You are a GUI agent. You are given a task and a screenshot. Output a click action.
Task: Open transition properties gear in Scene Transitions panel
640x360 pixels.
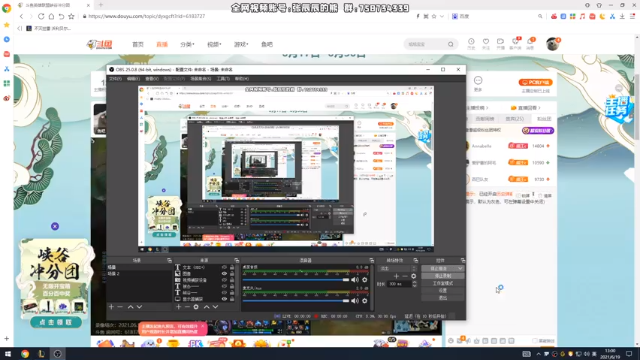(x=413, y=276)
